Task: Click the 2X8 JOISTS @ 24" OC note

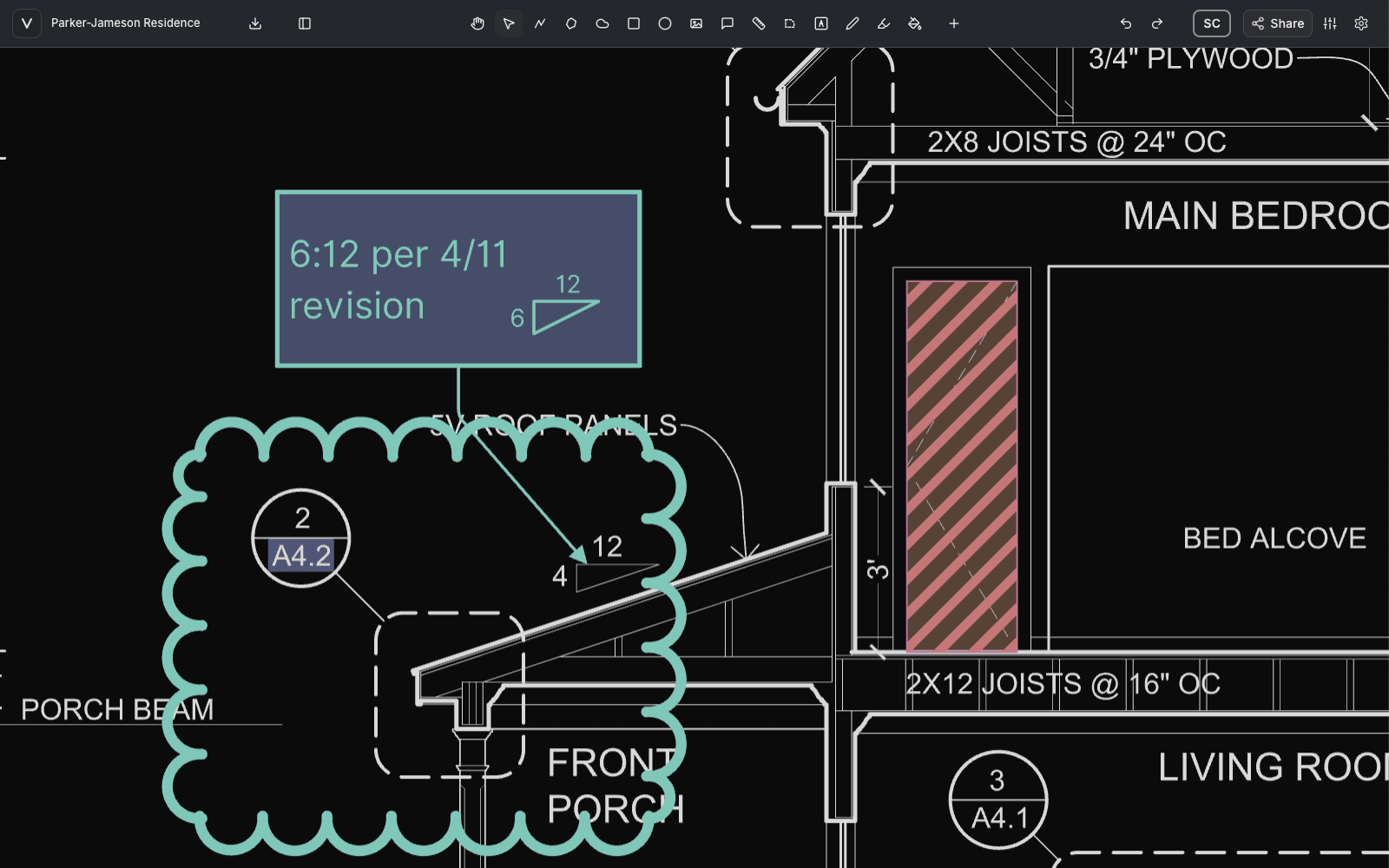Action: tap(1076, 141)
